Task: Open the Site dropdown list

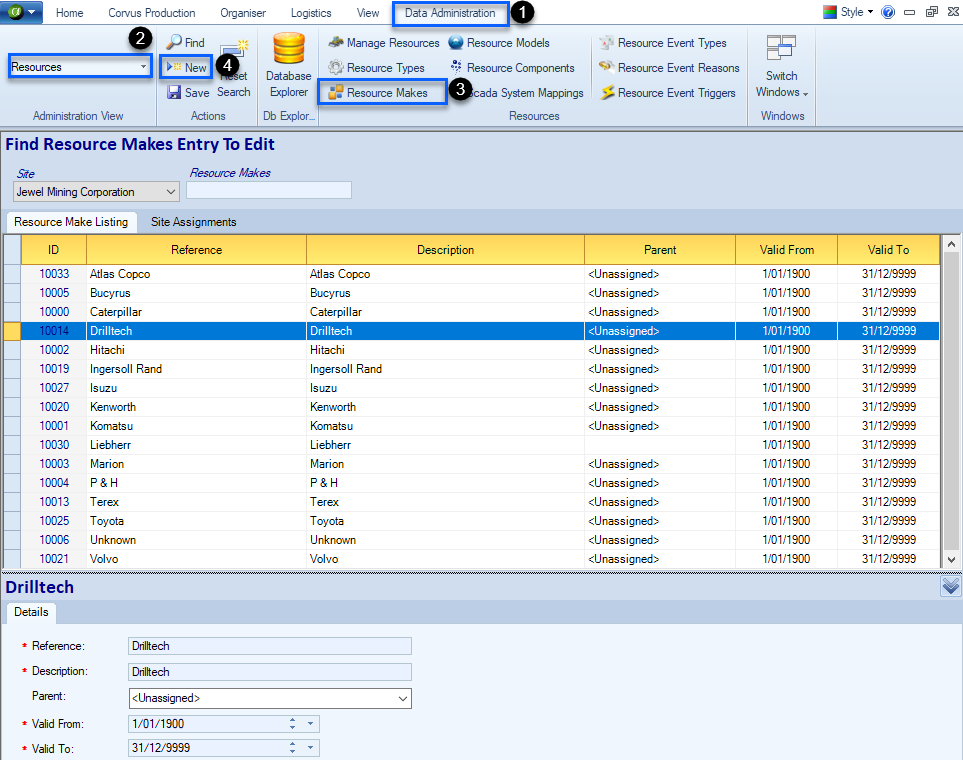Action: click(171, 192)
